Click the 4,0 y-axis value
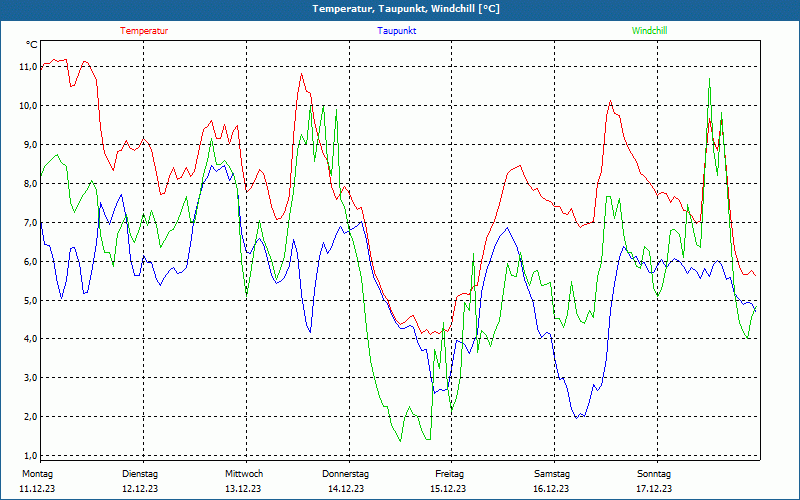 pyautogui.click(x=30, y=339)
